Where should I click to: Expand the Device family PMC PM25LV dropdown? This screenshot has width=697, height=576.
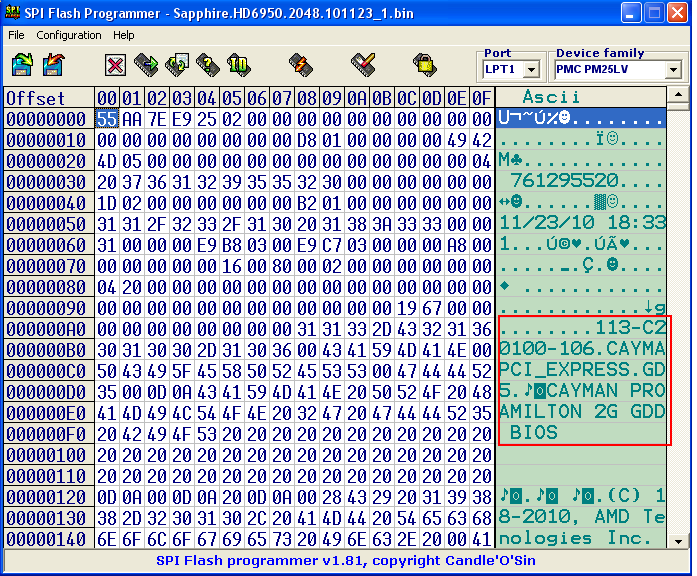(x=673, y=69)
